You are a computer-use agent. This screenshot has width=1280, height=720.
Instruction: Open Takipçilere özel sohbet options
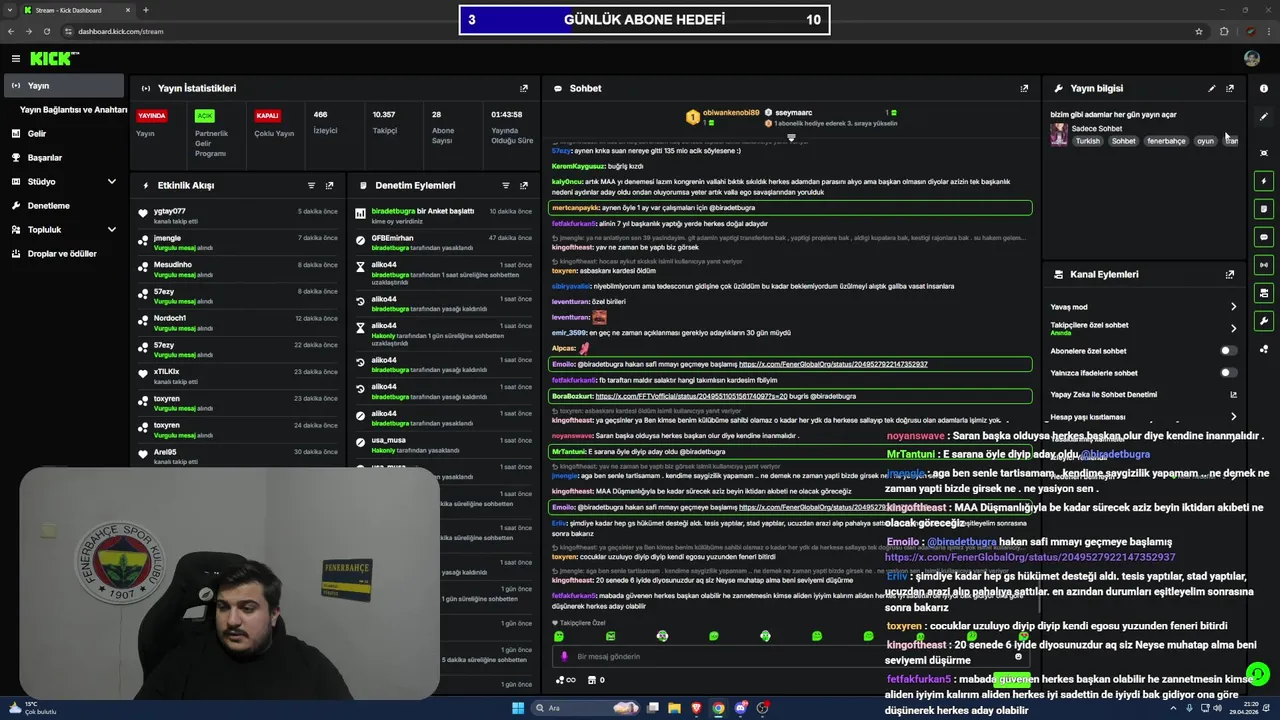pos(1233,328)
